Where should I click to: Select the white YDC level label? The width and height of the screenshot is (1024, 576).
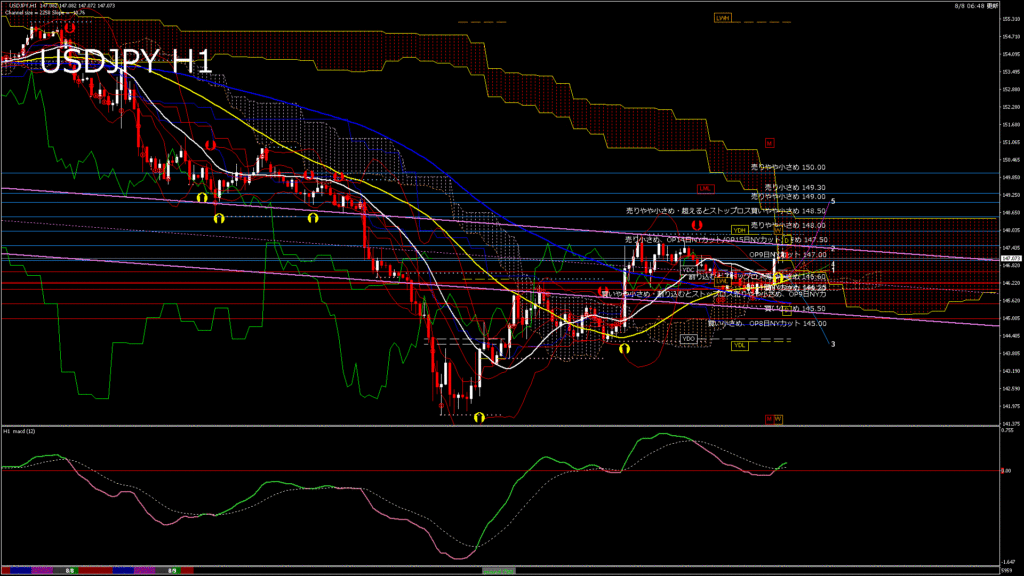(x=688, y=270)
